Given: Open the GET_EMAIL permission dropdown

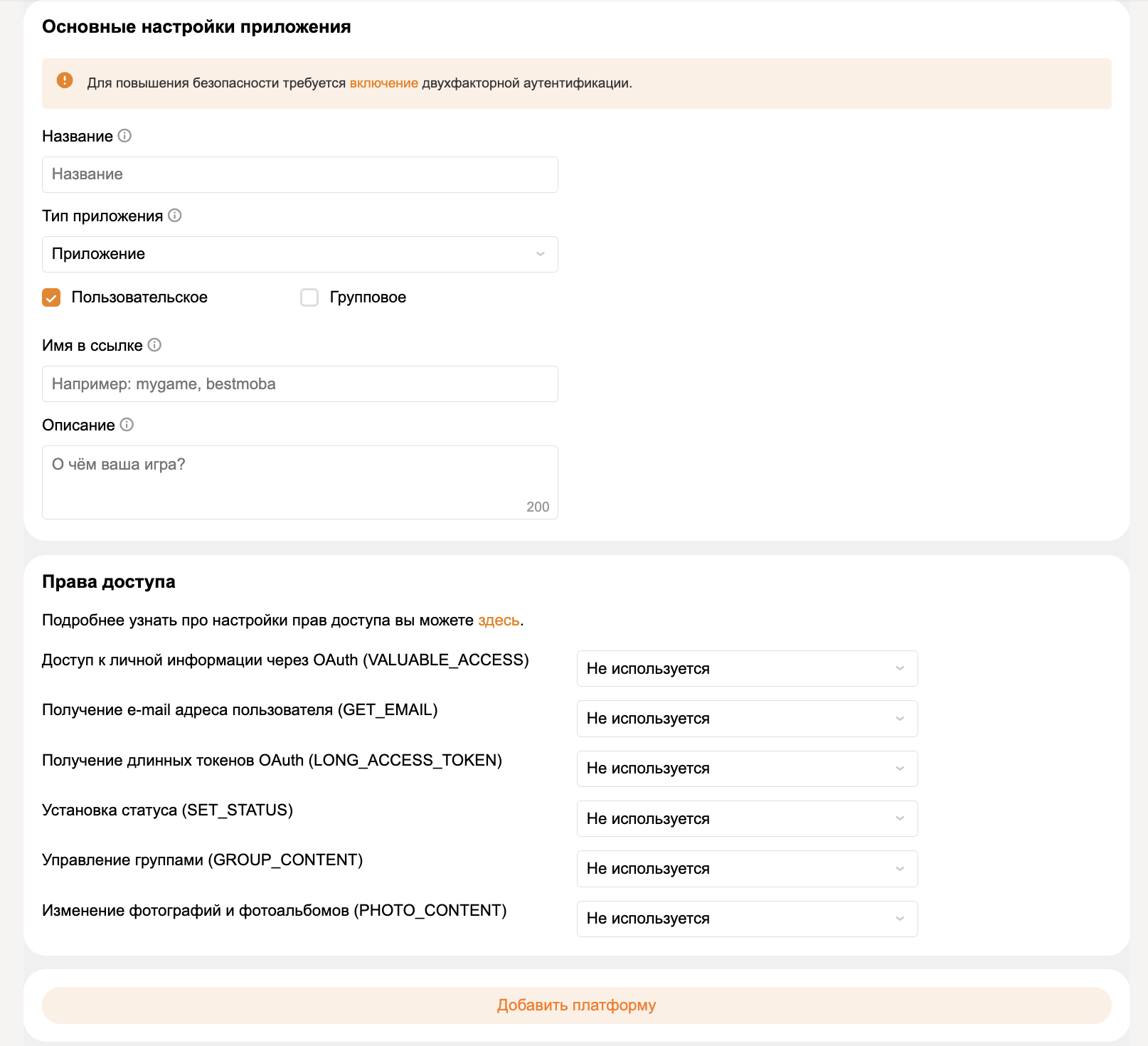Looking at the screenshot, I should [747, 719].
